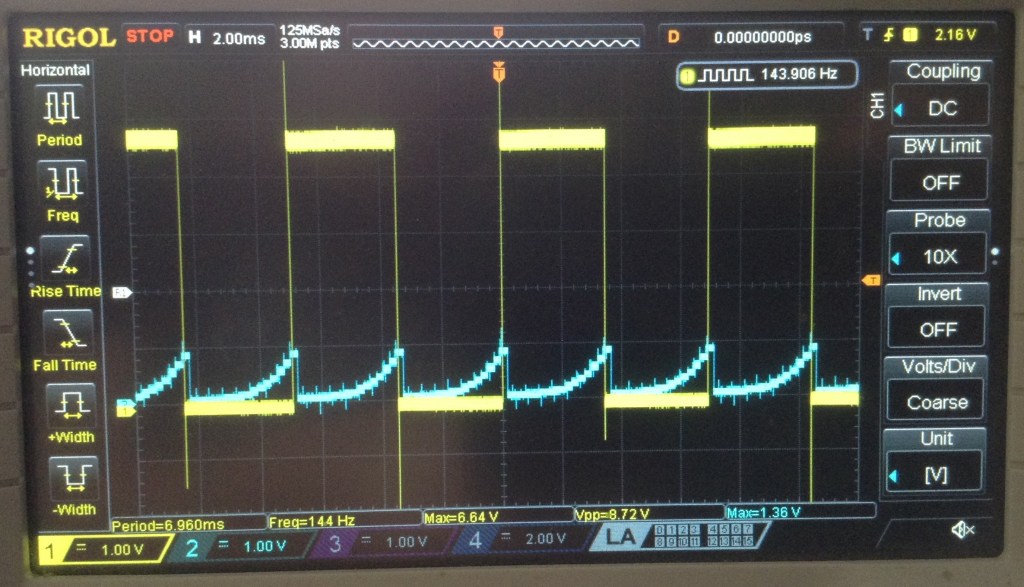Tap the trigger rising edge icon

point(888,35)
